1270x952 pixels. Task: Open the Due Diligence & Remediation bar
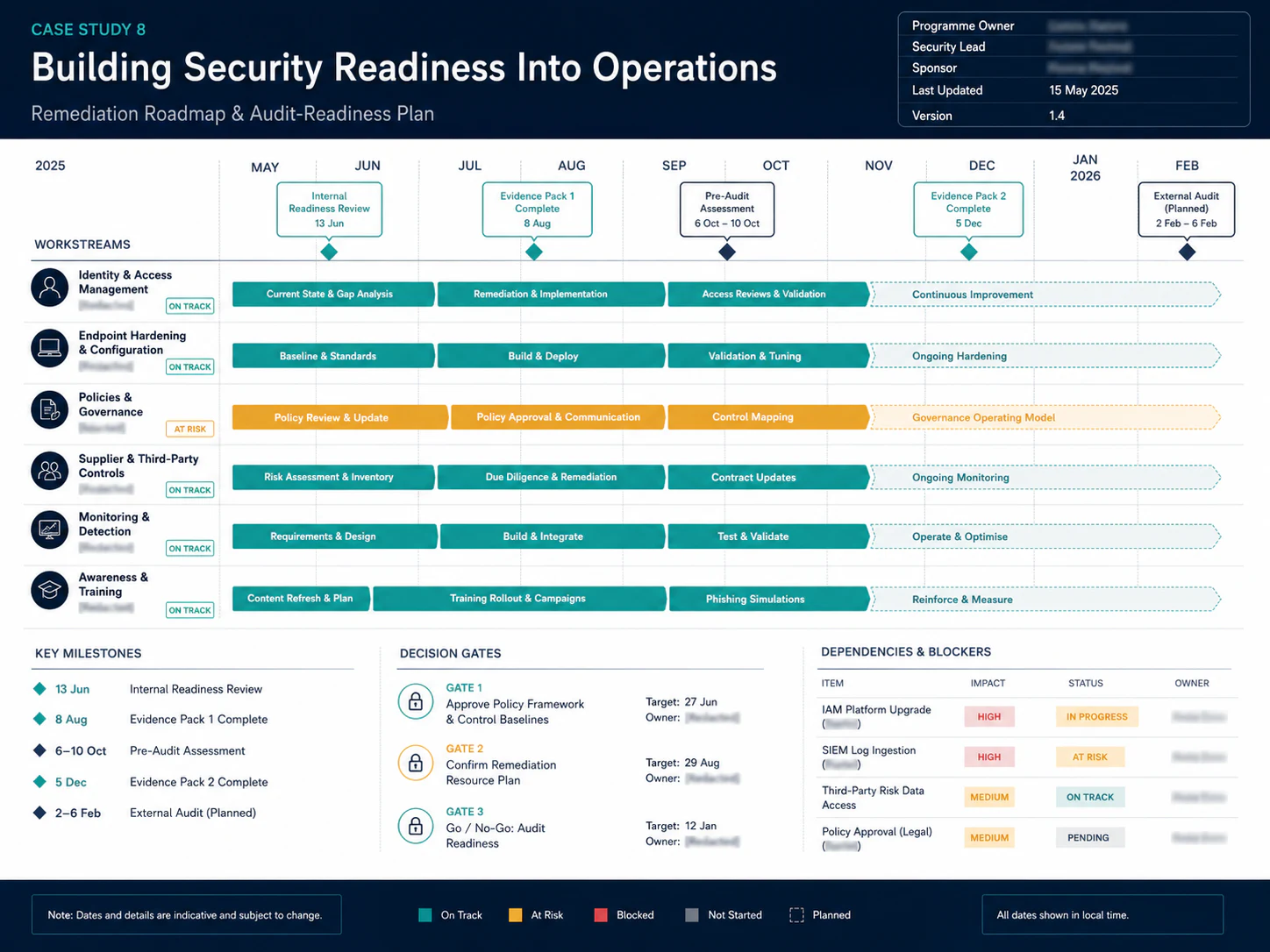(551, 477)
